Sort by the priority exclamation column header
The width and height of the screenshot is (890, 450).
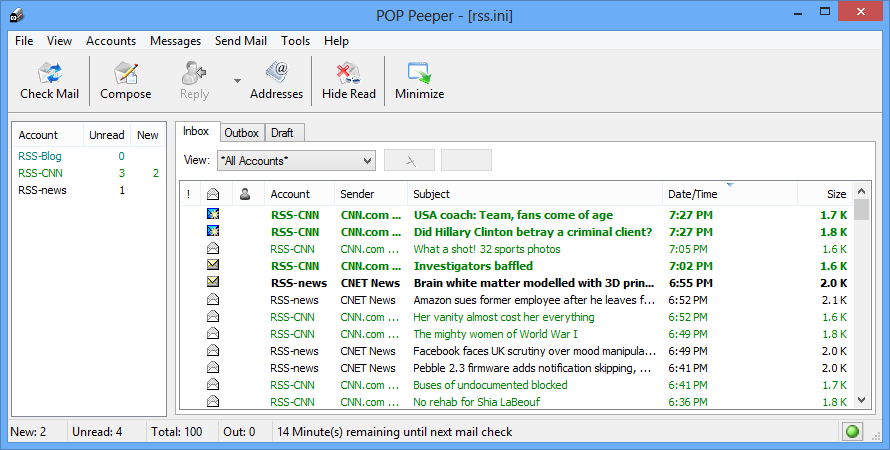(x=190, y=194)
